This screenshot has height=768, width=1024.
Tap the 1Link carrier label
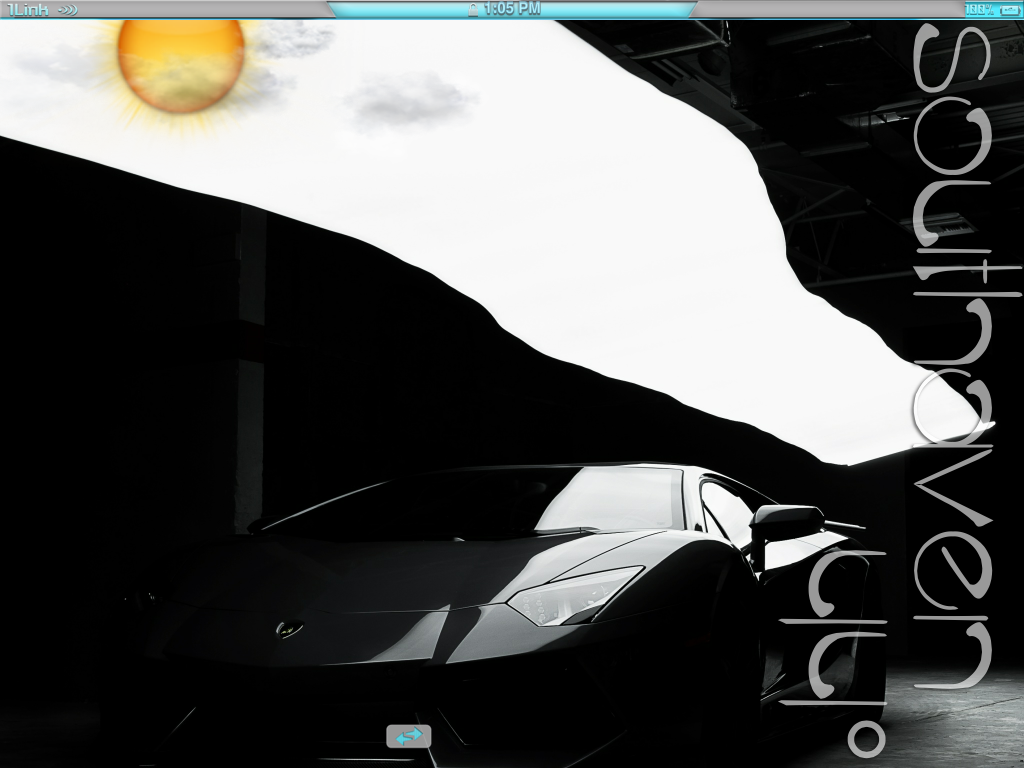click(27, 9)
